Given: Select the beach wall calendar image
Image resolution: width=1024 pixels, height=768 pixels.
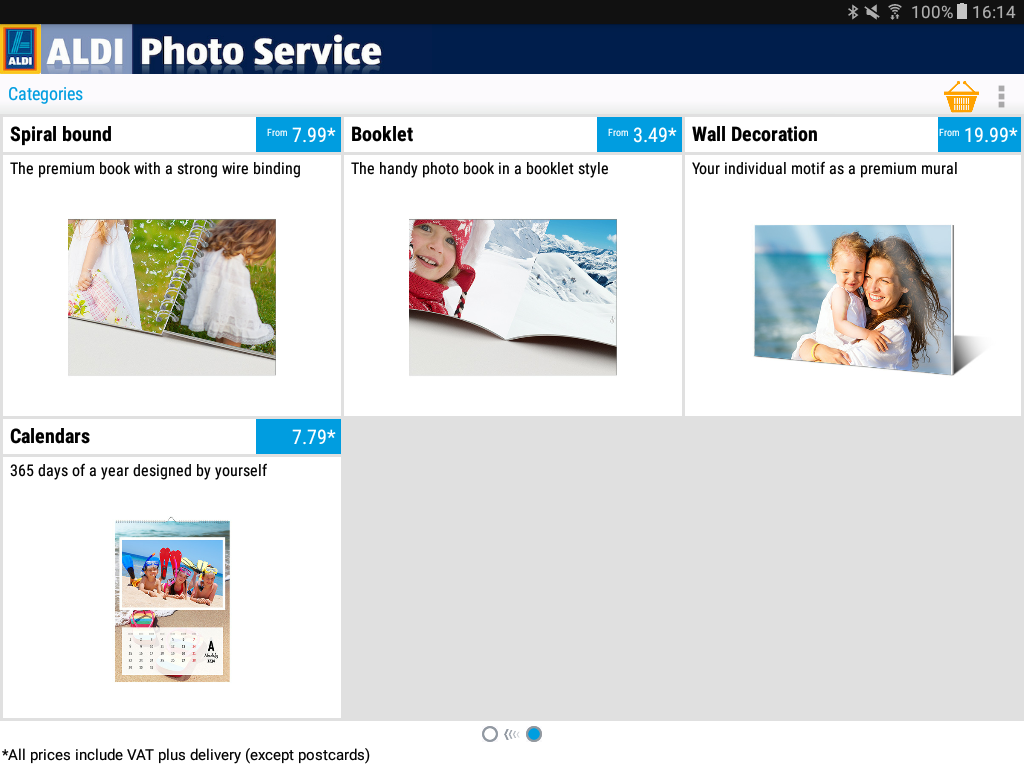Looking at the screenshot, I should (x=172, y=600).
